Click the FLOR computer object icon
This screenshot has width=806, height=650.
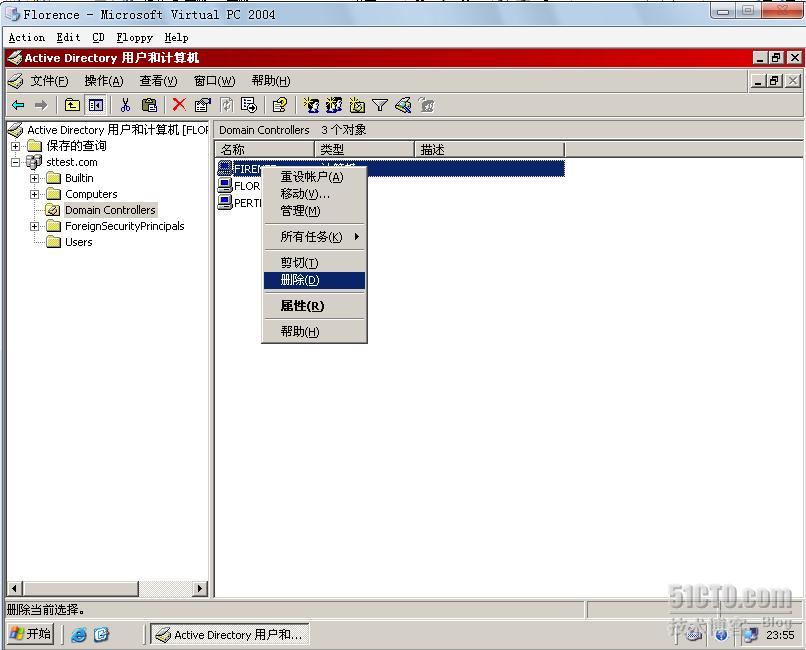click(x=225, y=185)
